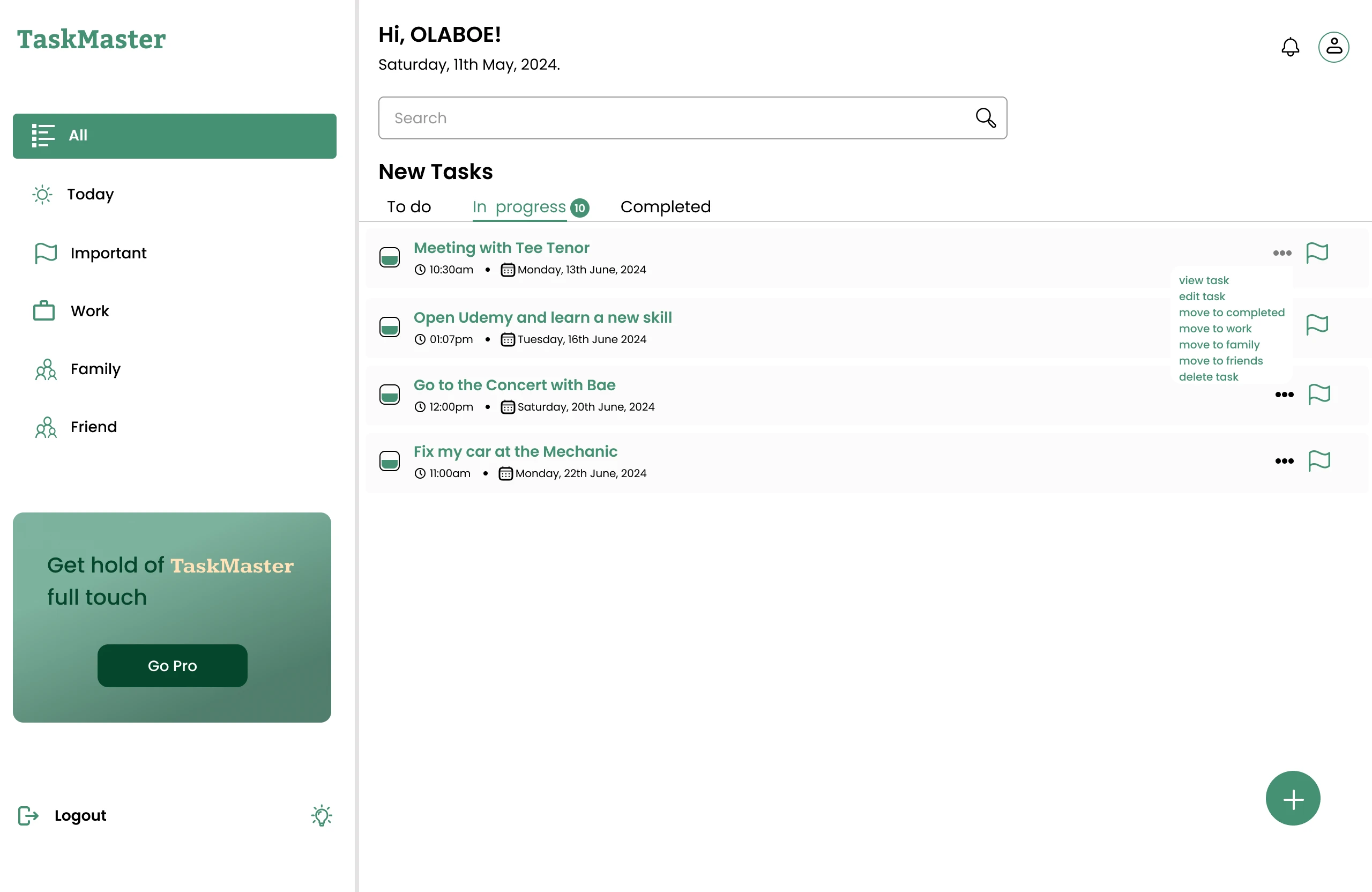This screenshot has height=892, width=1372.
Task: Open the notifications bell
Action: [1289, 47]
